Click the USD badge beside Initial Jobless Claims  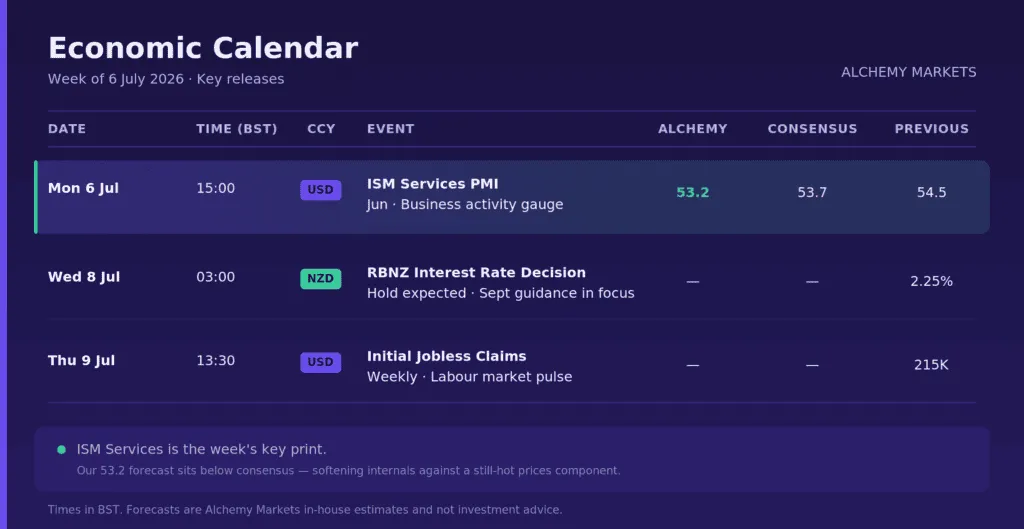point(321,362)
